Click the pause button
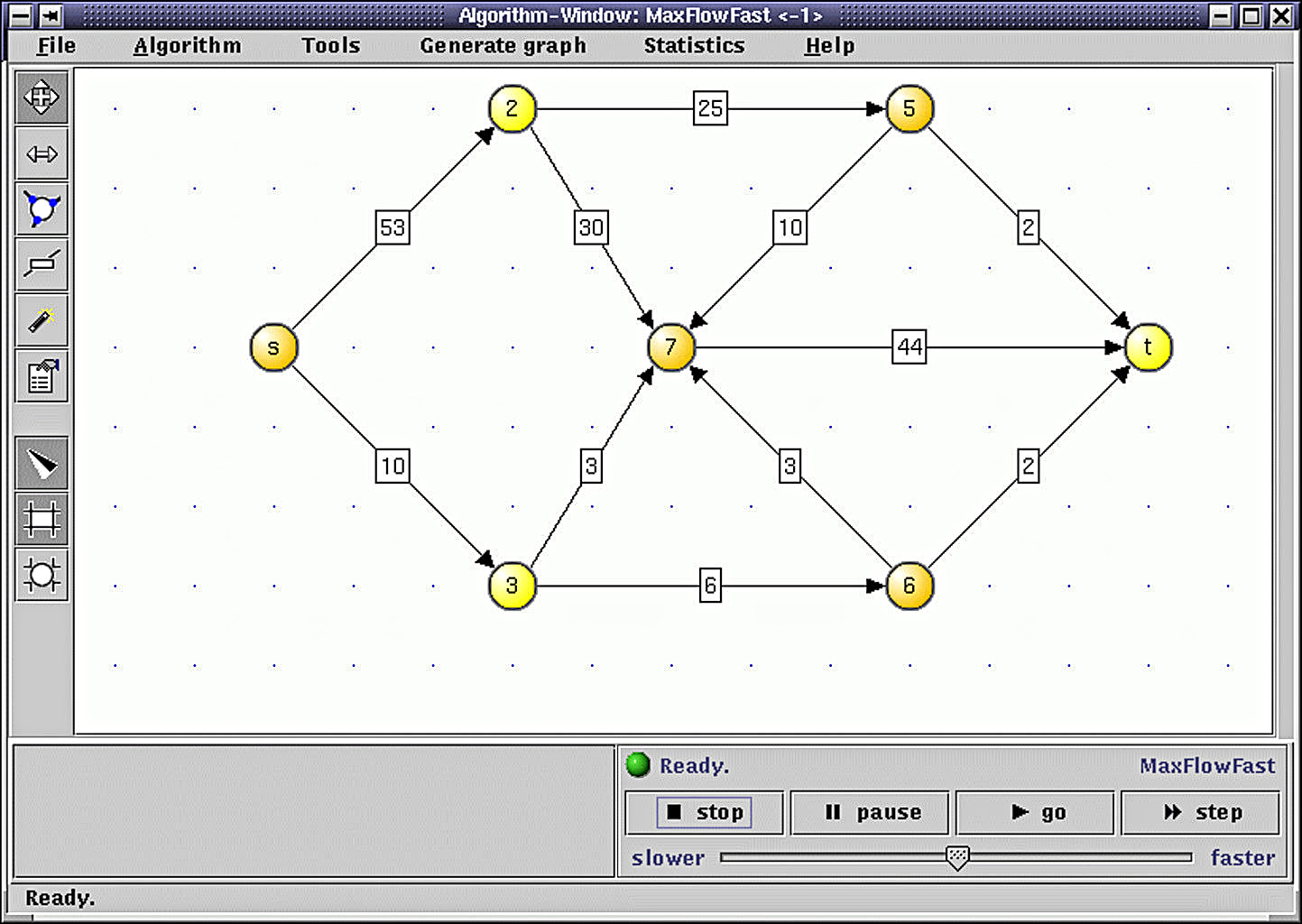The width and height of the screenshot is (1302, 924). tap(870, 812)
